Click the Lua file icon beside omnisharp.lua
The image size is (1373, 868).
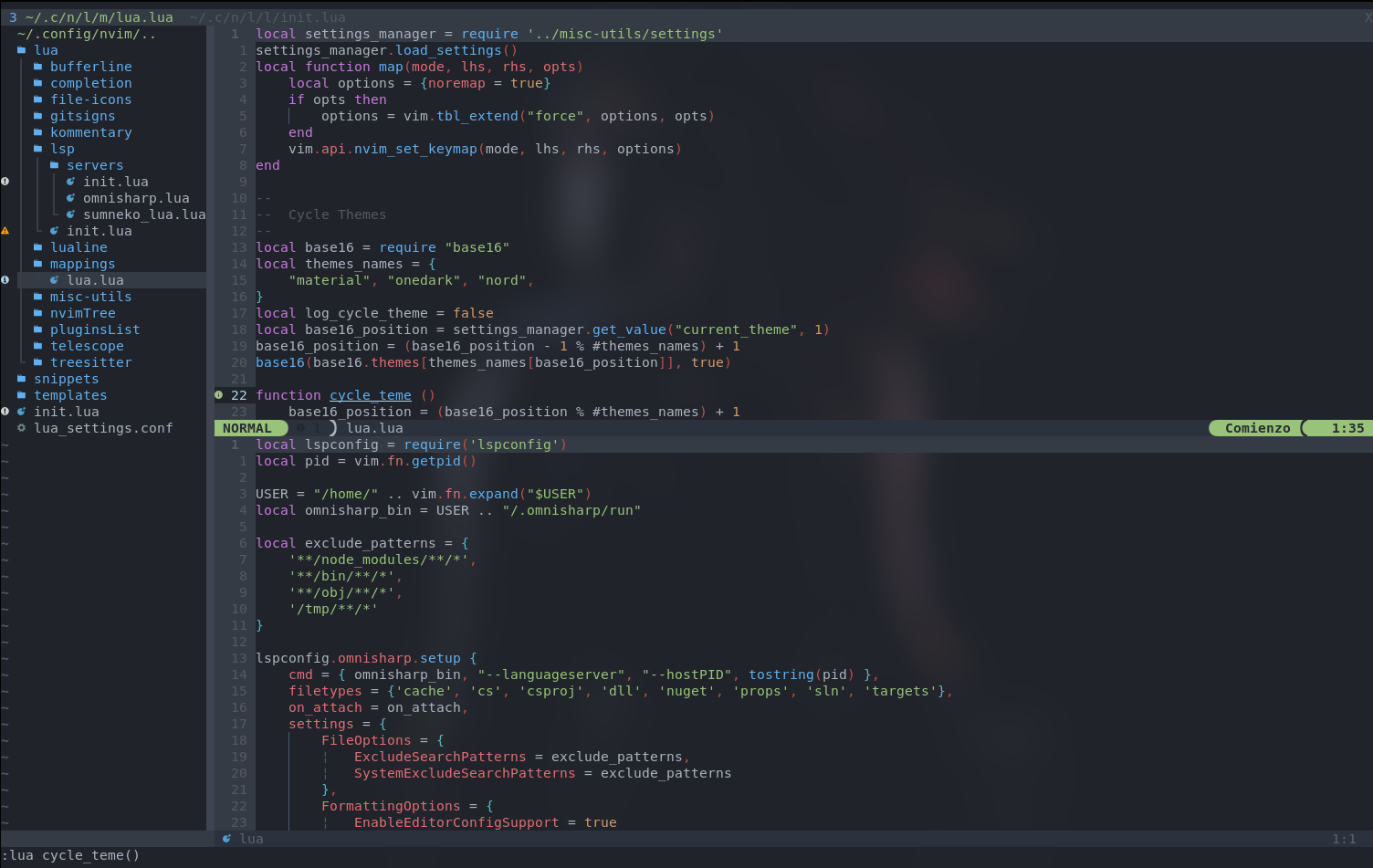pos(70,198)
